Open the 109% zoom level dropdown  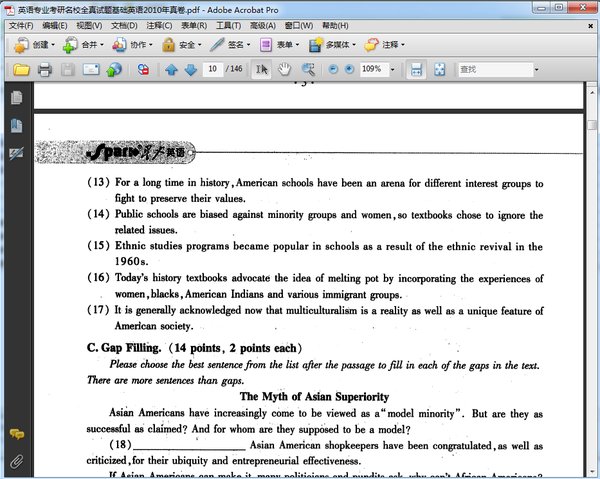[393, 69]
